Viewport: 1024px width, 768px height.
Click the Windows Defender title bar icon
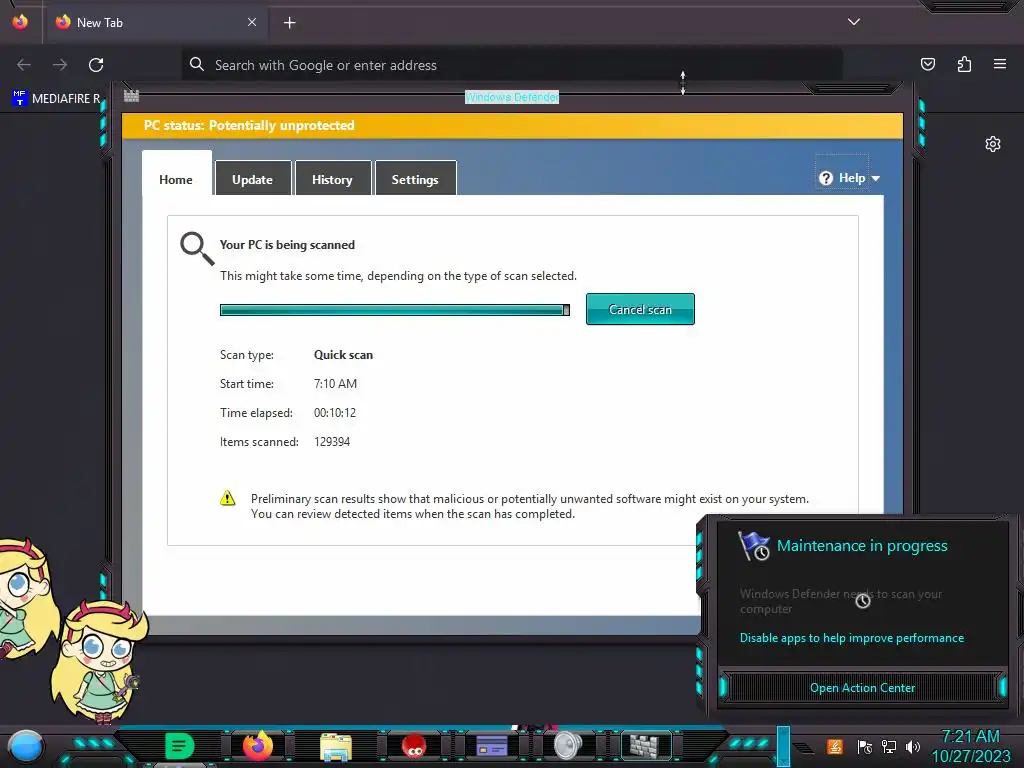[131, 96]
